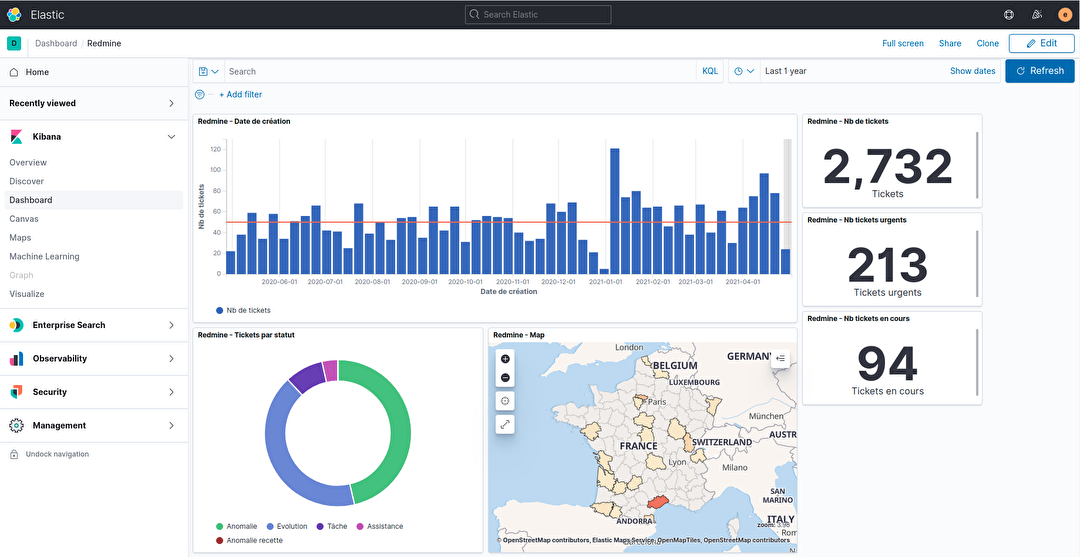Image resolution: width=1080 pixels, height=557 pixels.
Task: Open Overview in Kibana menu
Action: pyautogui.click(x=28, y=162)
